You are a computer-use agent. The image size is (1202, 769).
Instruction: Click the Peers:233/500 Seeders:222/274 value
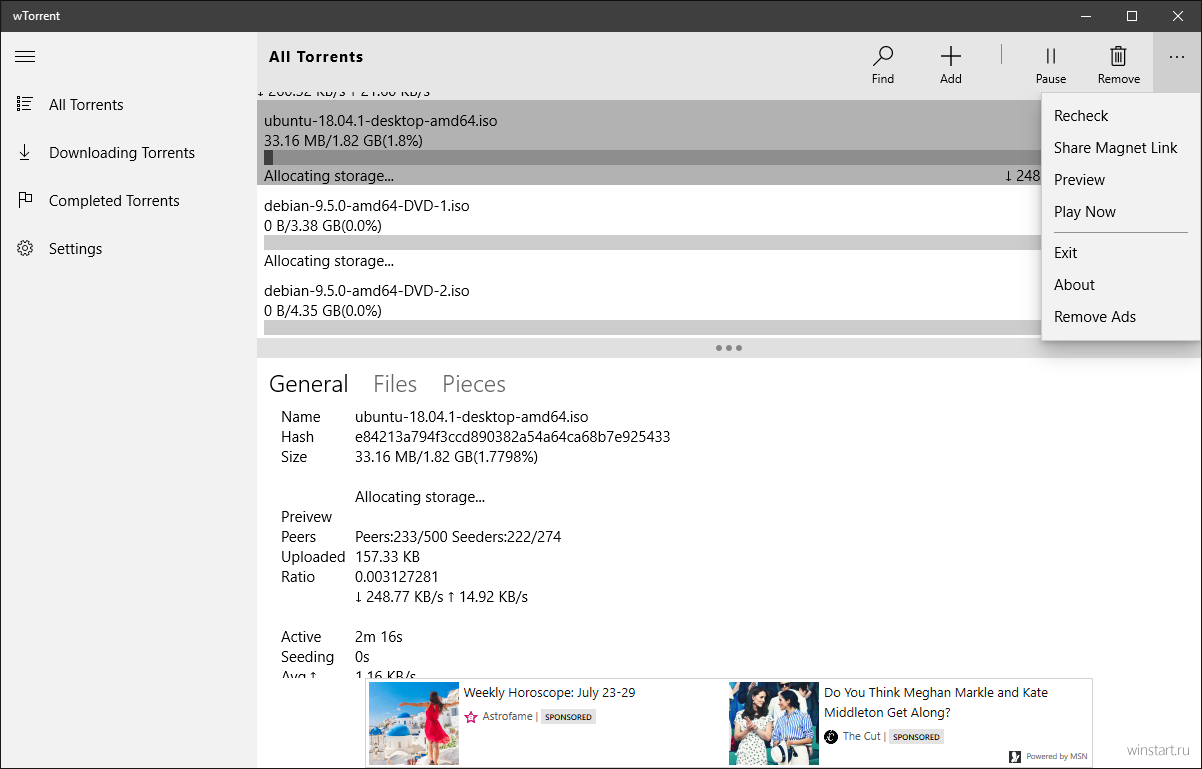458,537
